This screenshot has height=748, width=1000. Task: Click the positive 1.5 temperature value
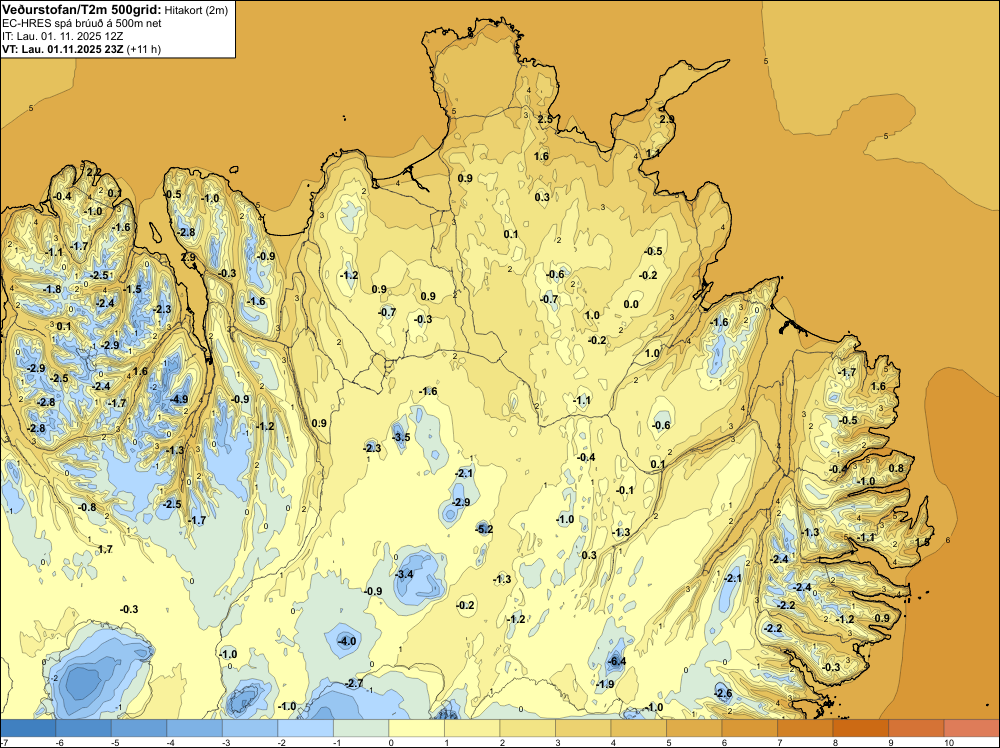pos(922,541)
